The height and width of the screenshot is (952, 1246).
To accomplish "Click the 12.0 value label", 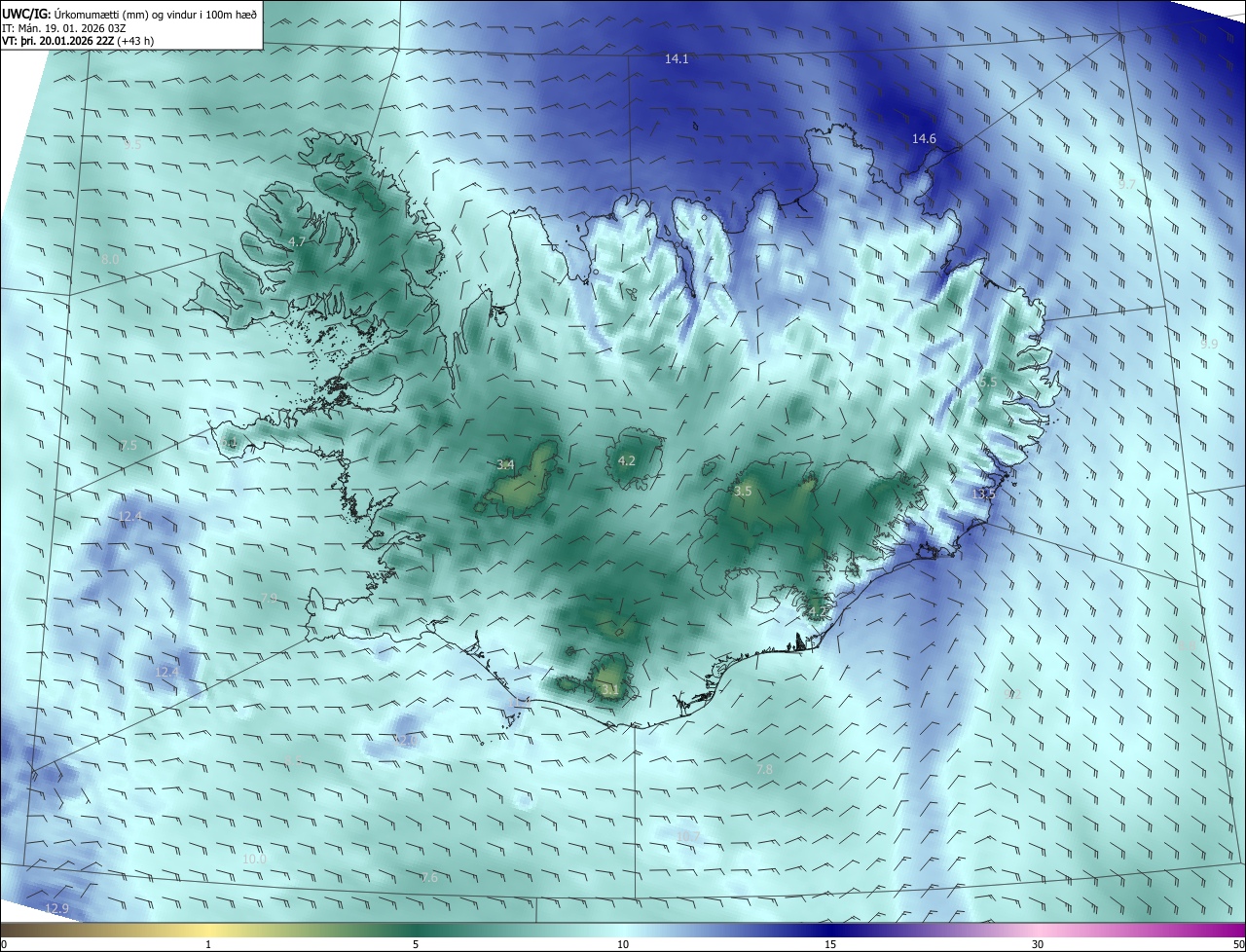I will point(405,742).
